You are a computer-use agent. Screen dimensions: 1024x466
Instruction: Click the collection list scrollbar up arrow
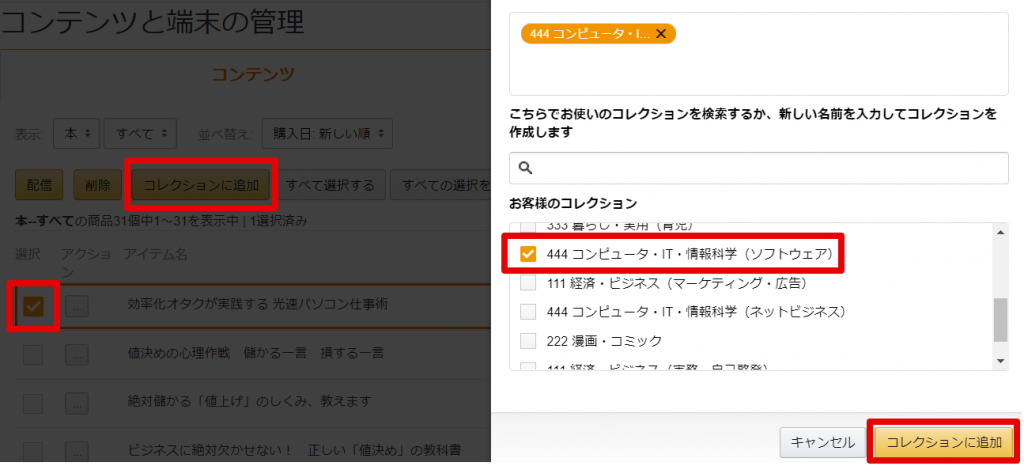coord(1000,231)
